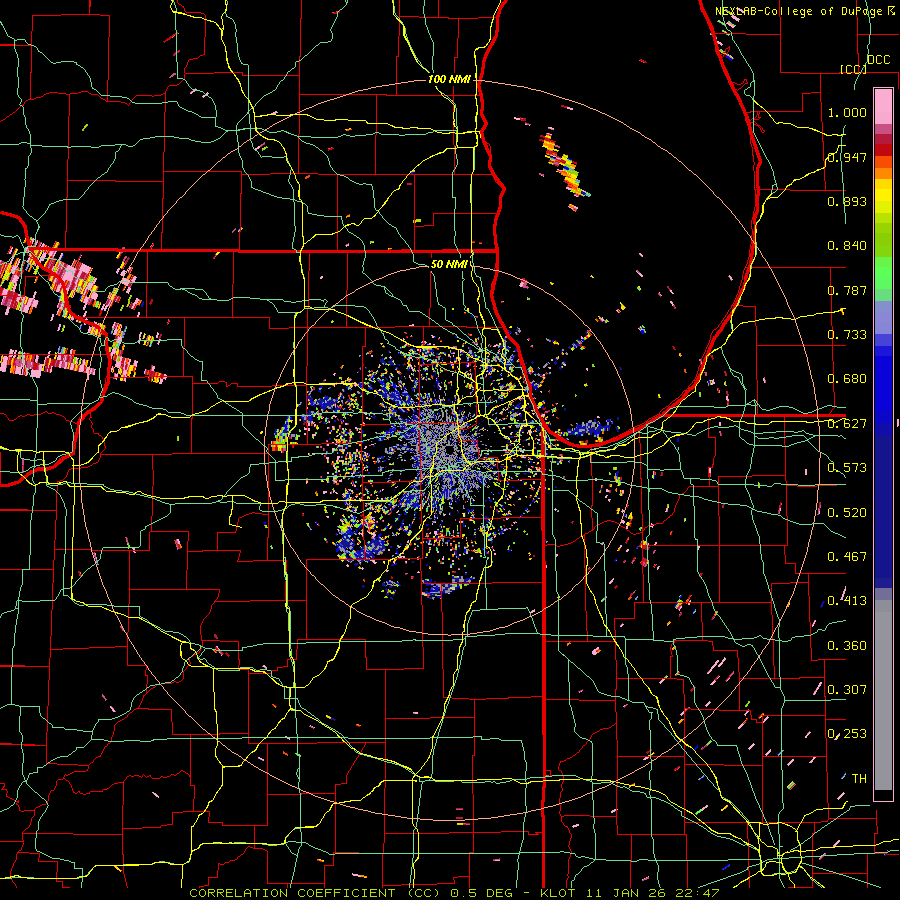
Task: Click the 50 NMI range ring label
Action: 449,265
